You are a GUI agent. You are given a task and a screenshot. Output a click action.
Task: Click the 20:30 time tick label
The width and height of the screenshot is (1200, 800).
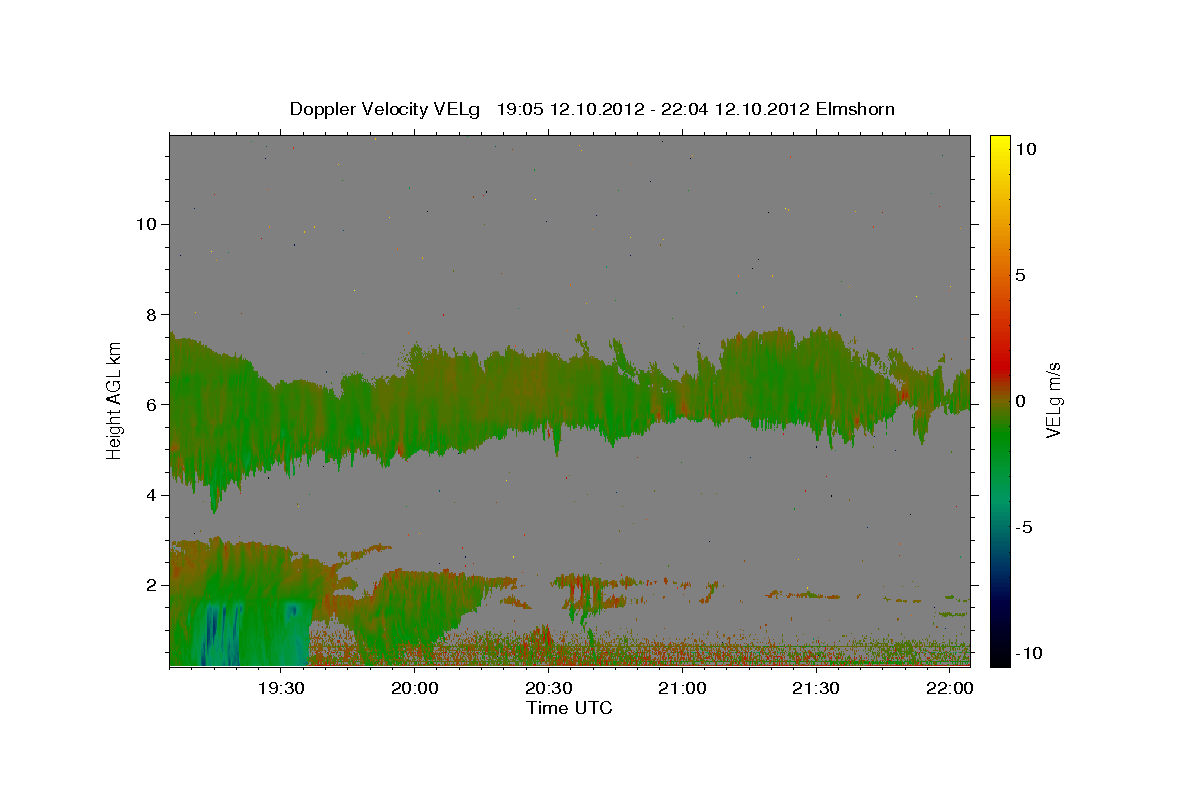click(548, 688)
